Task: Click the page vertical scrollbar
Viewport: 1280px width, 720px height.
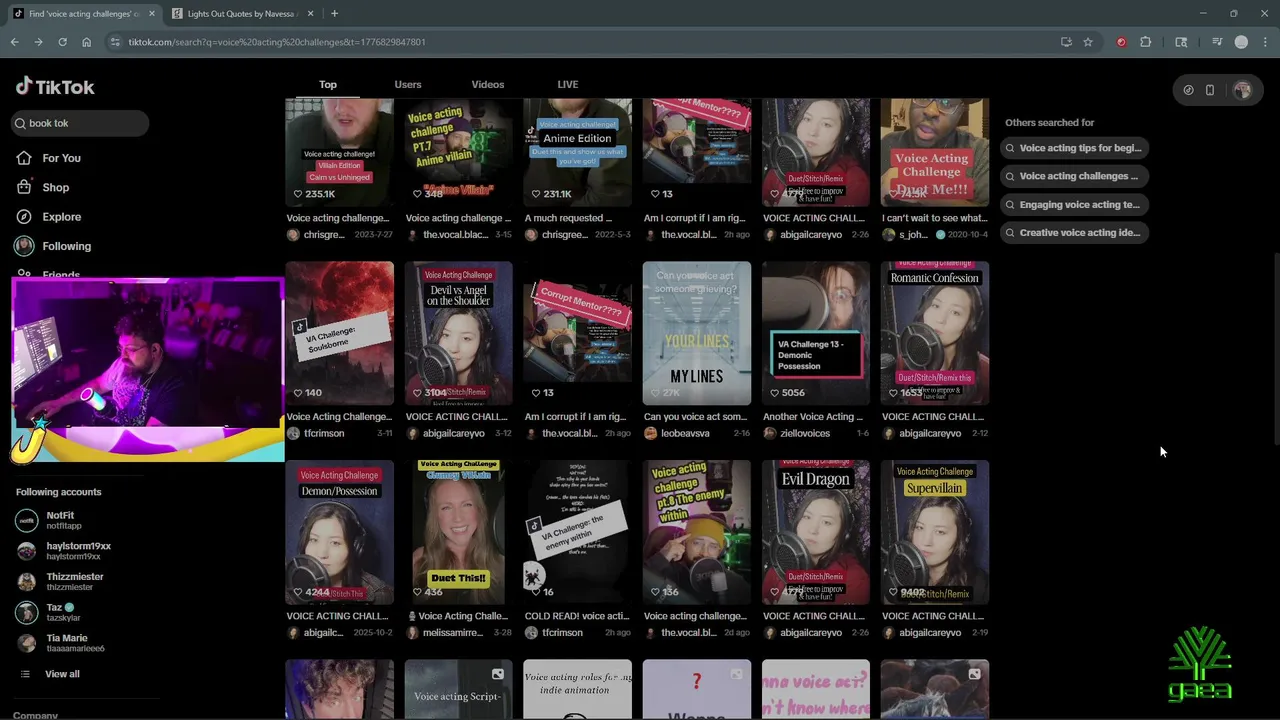Action: [x=1275, y=350]
